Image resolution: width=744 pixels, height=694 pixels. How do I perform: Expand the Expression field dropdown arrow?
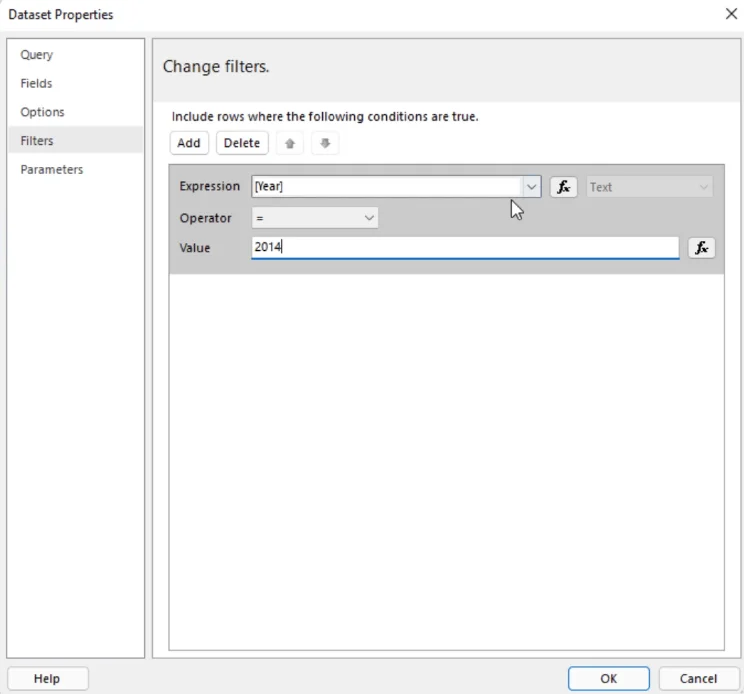(531, 187)
